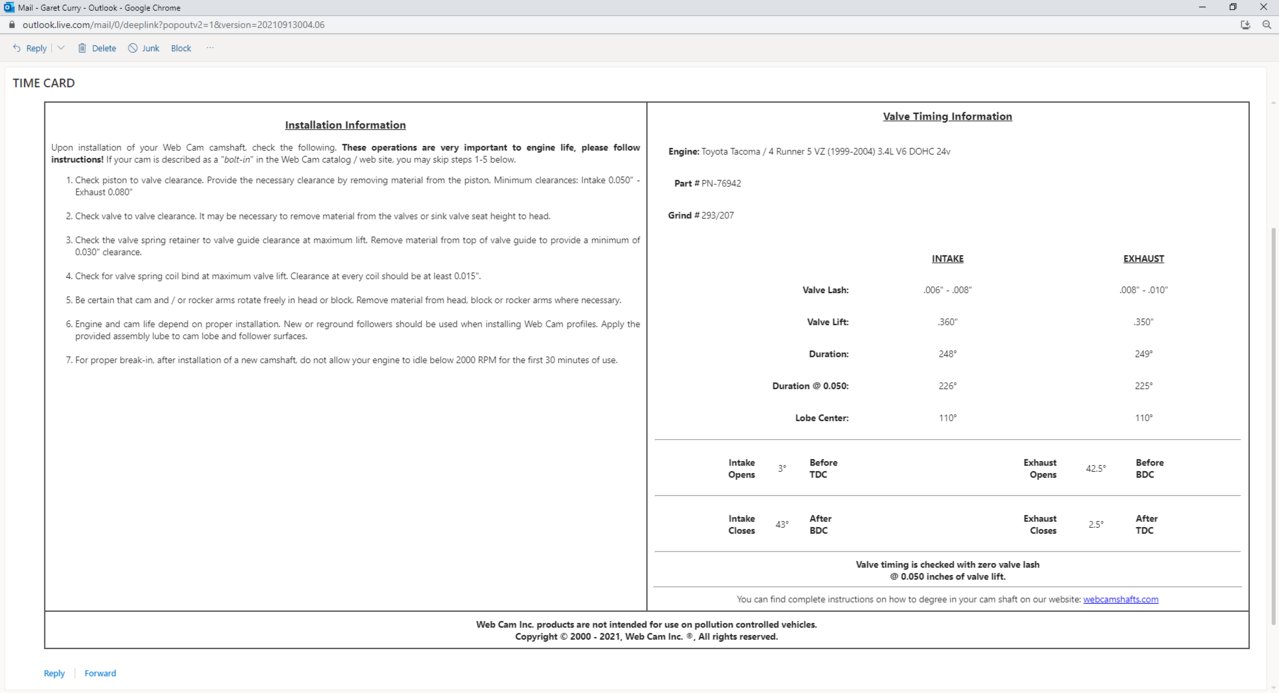Click the Outlook icon in the title bar
The height and width of the screenshot is (693, 1279).
[9, 7]
